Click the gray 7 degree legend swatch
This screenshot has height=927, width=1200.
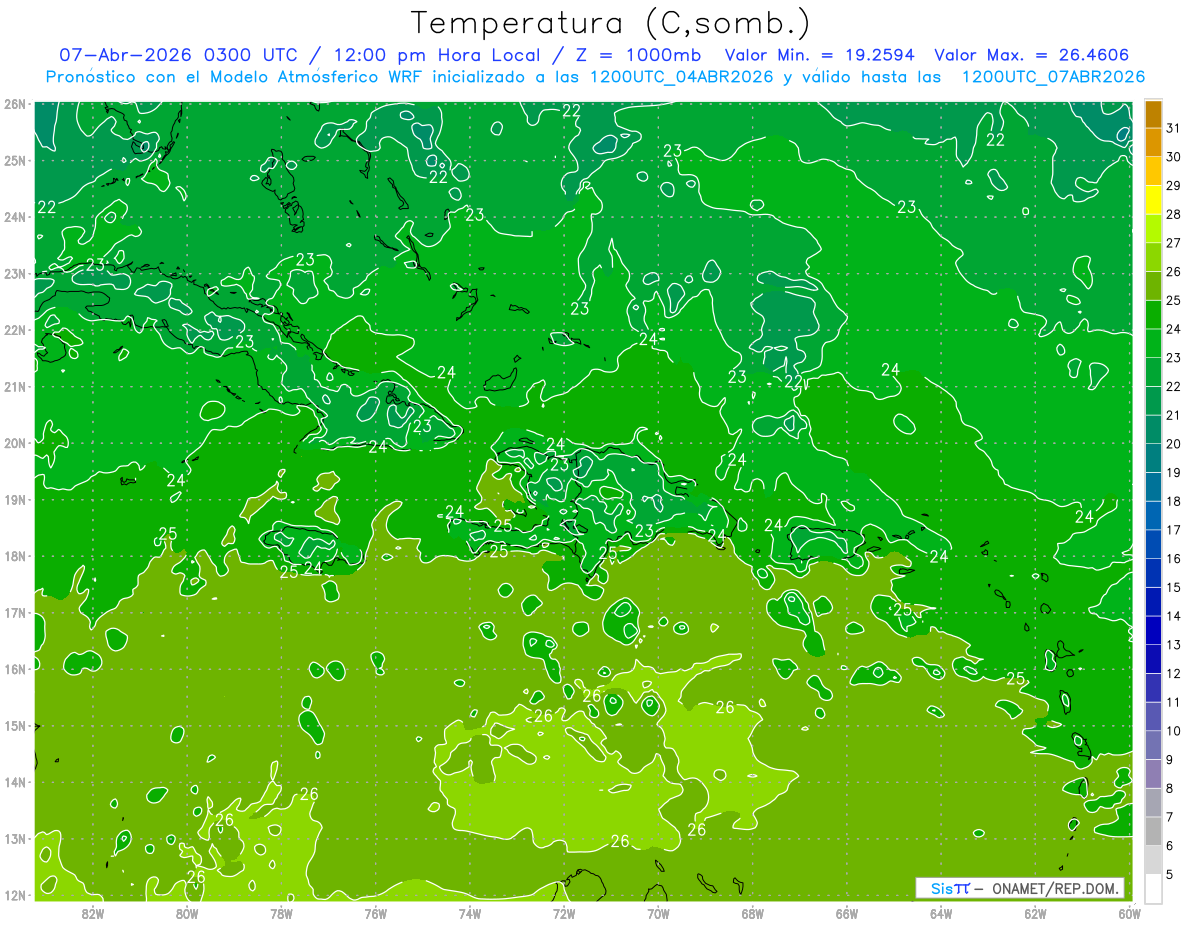click(1153, 831)
